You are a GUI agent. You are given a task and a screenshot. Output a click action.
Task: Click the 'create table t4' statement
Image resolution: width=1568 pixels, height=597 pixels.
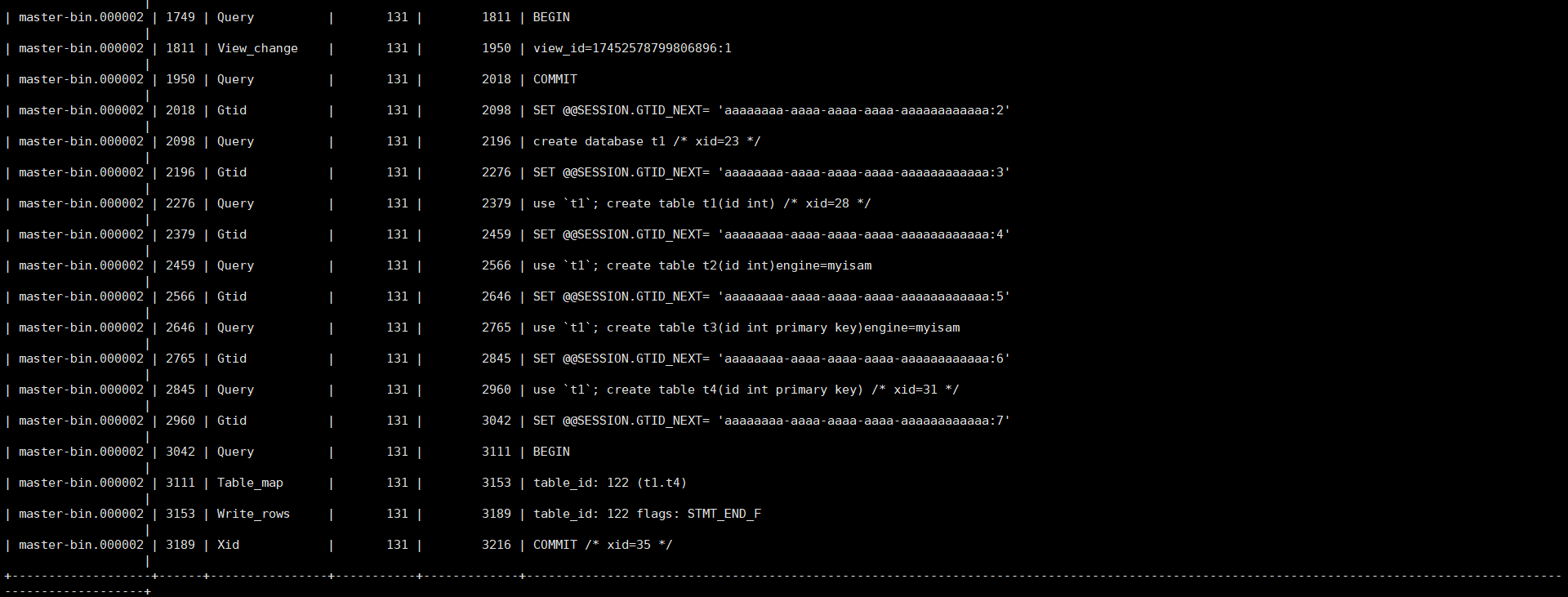tap(746, 390)
